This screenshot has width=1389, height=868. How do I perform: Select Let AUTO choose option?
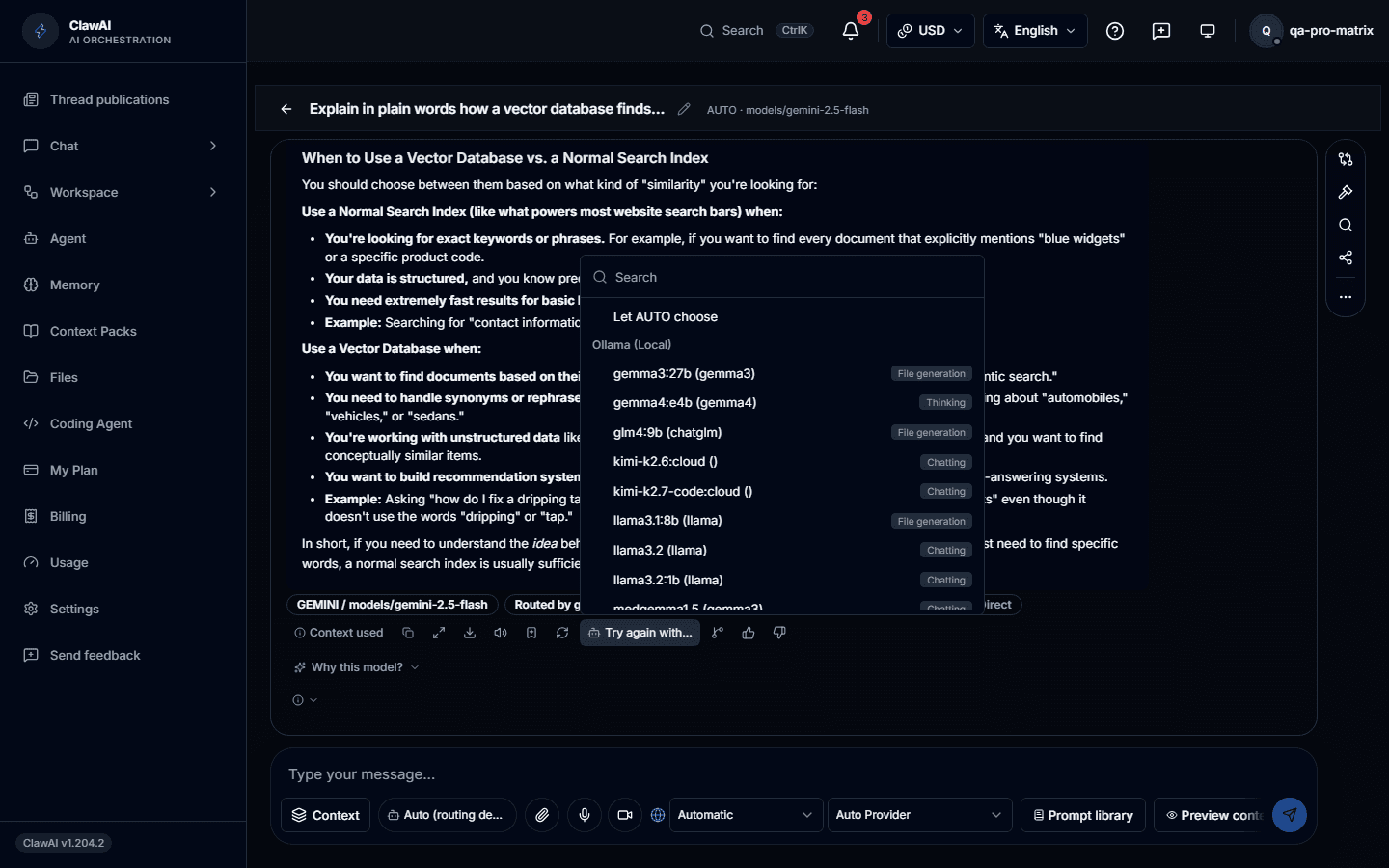pyautogui.click(x=782, y=316)
